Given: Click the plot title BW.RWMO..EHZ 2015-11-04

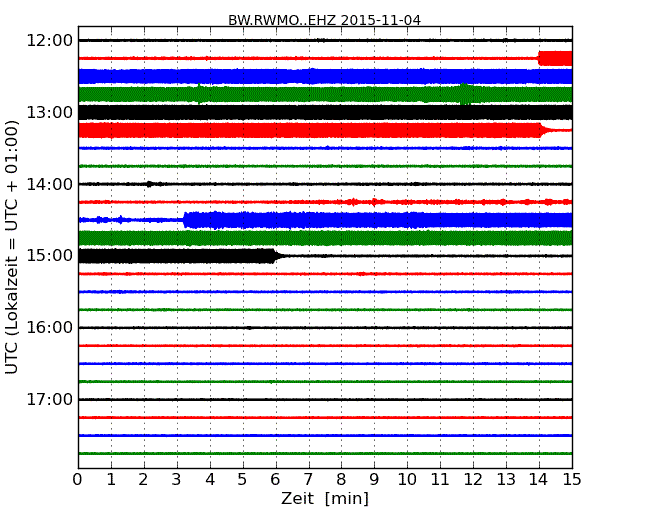Looking at the screenshot, I should tap(324, 20).
